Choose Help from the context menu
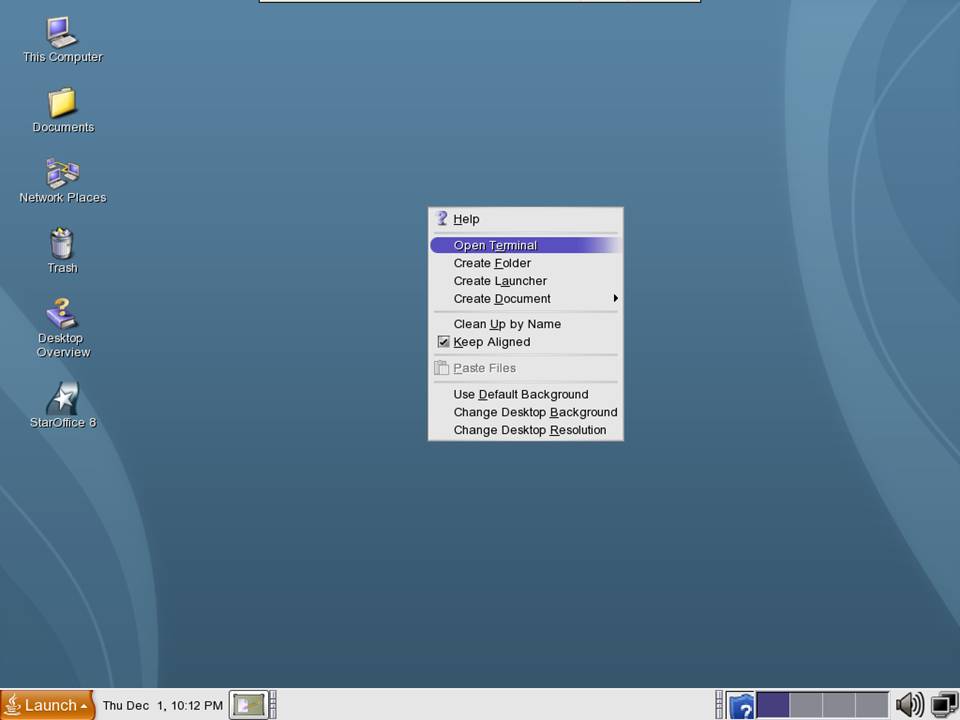The width and height of the screenshot is (960, 720). pos(525,219)
